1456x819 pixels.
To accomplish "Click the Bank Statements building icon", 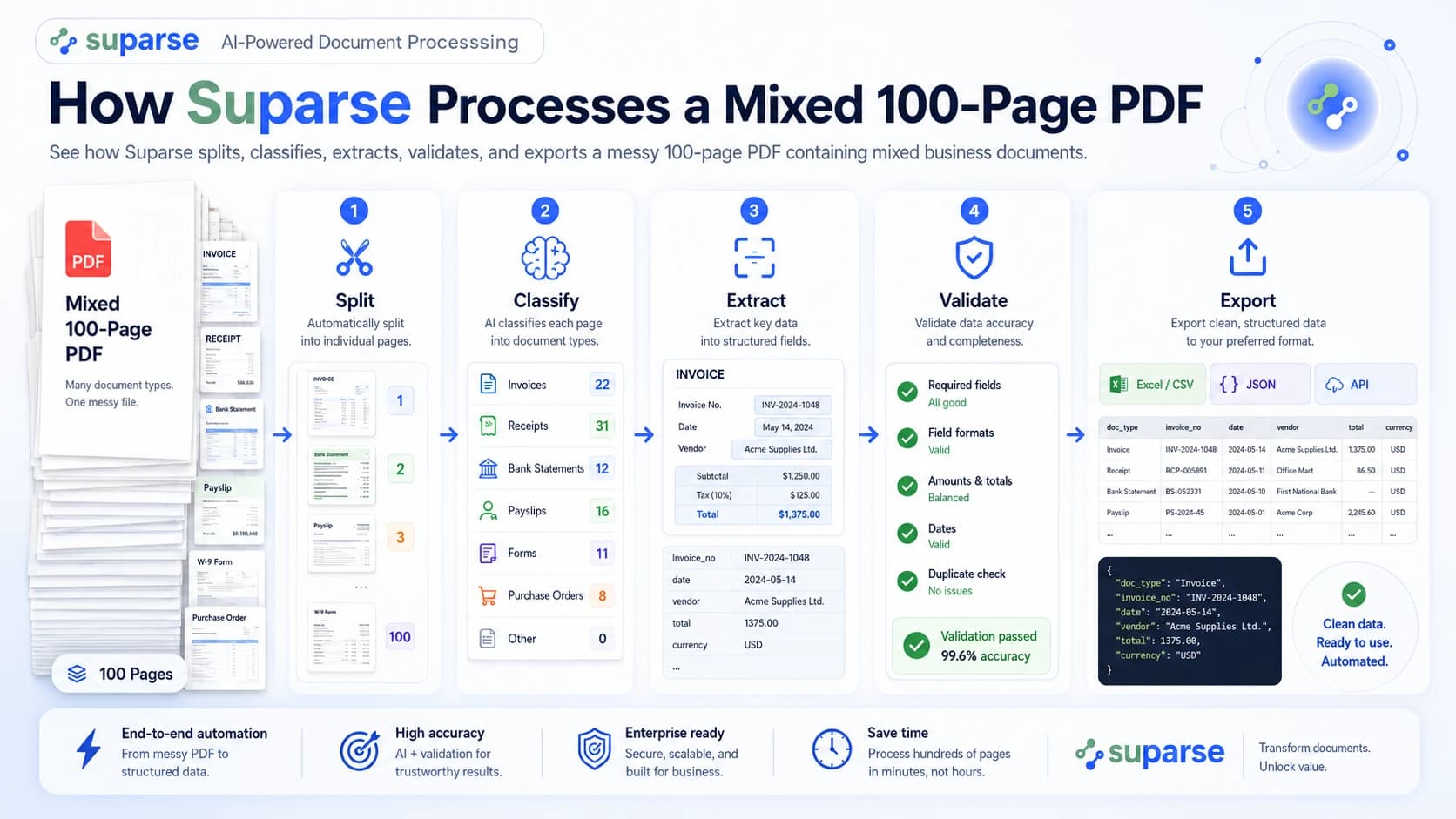I will [x=489, y=468].
